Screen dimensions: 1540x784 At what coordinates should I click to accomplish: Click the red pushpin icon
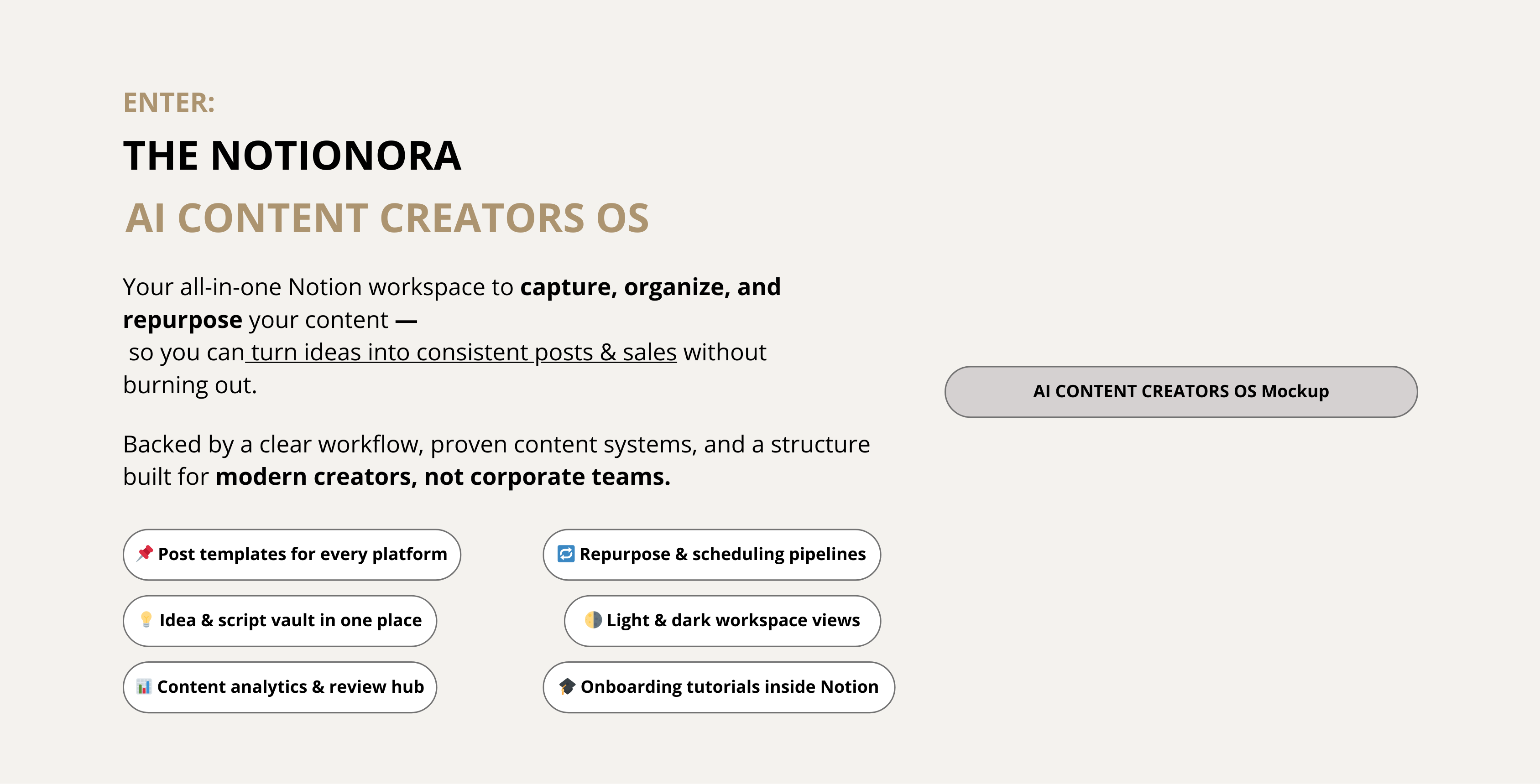(145, 553)
